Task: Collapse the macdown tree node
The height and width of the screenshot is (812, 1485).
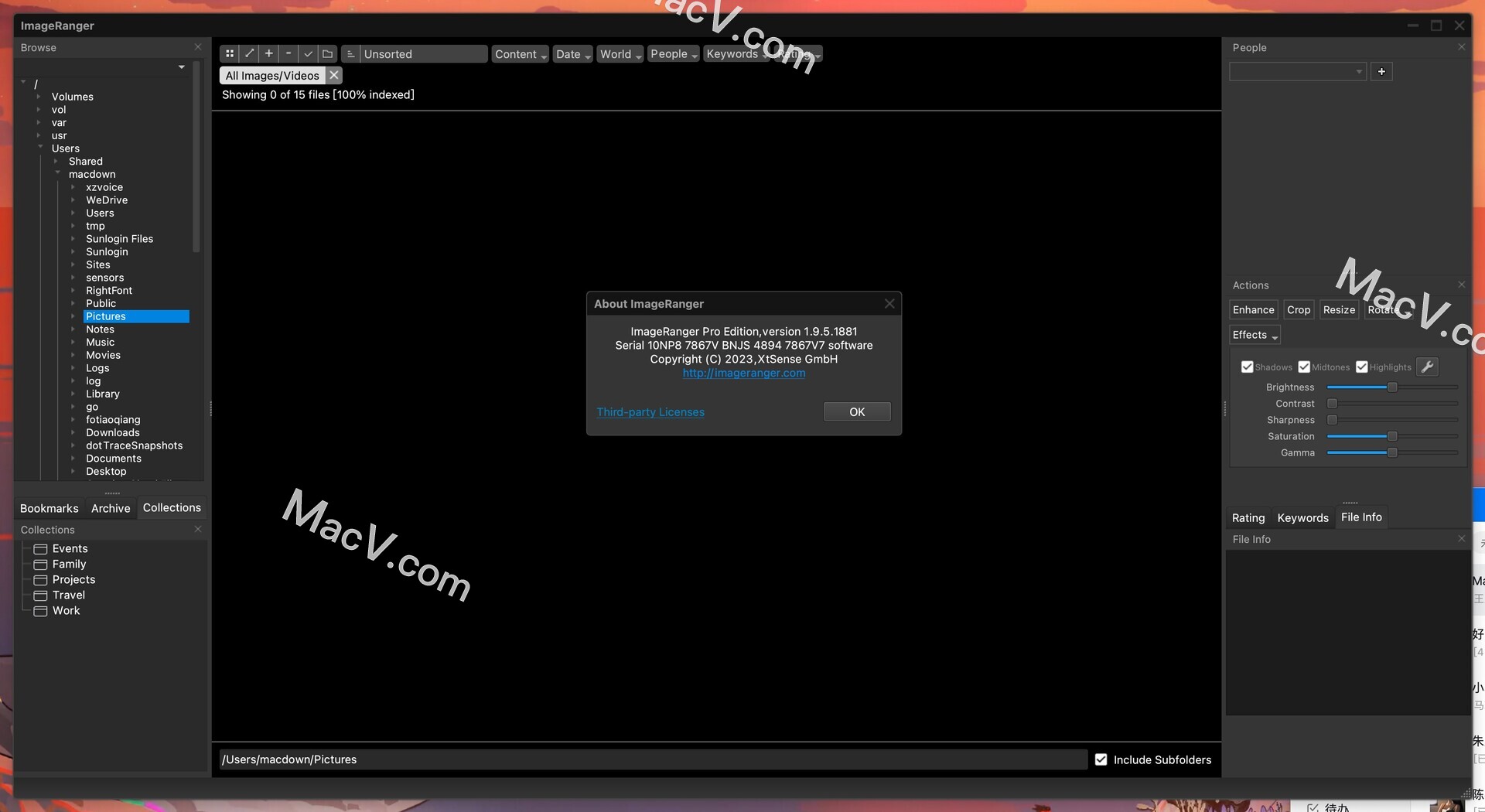Action: click(x=57, y=173)
